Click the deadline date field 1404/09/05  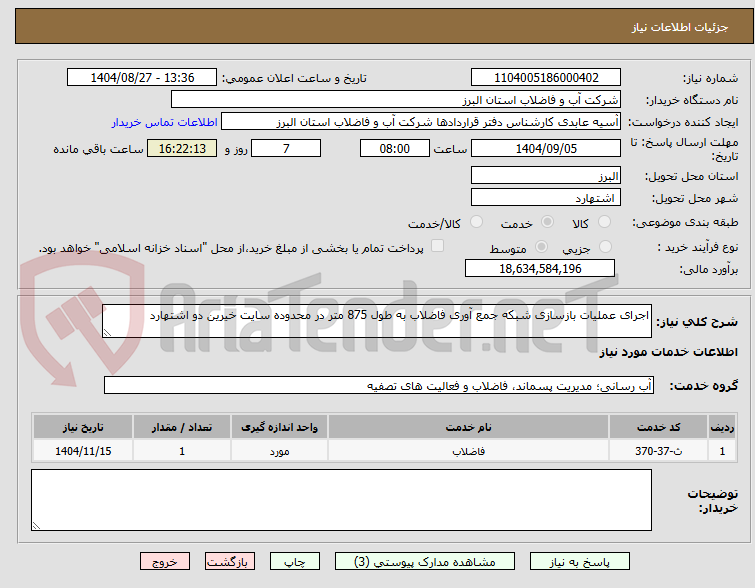[x=546, y=148]
